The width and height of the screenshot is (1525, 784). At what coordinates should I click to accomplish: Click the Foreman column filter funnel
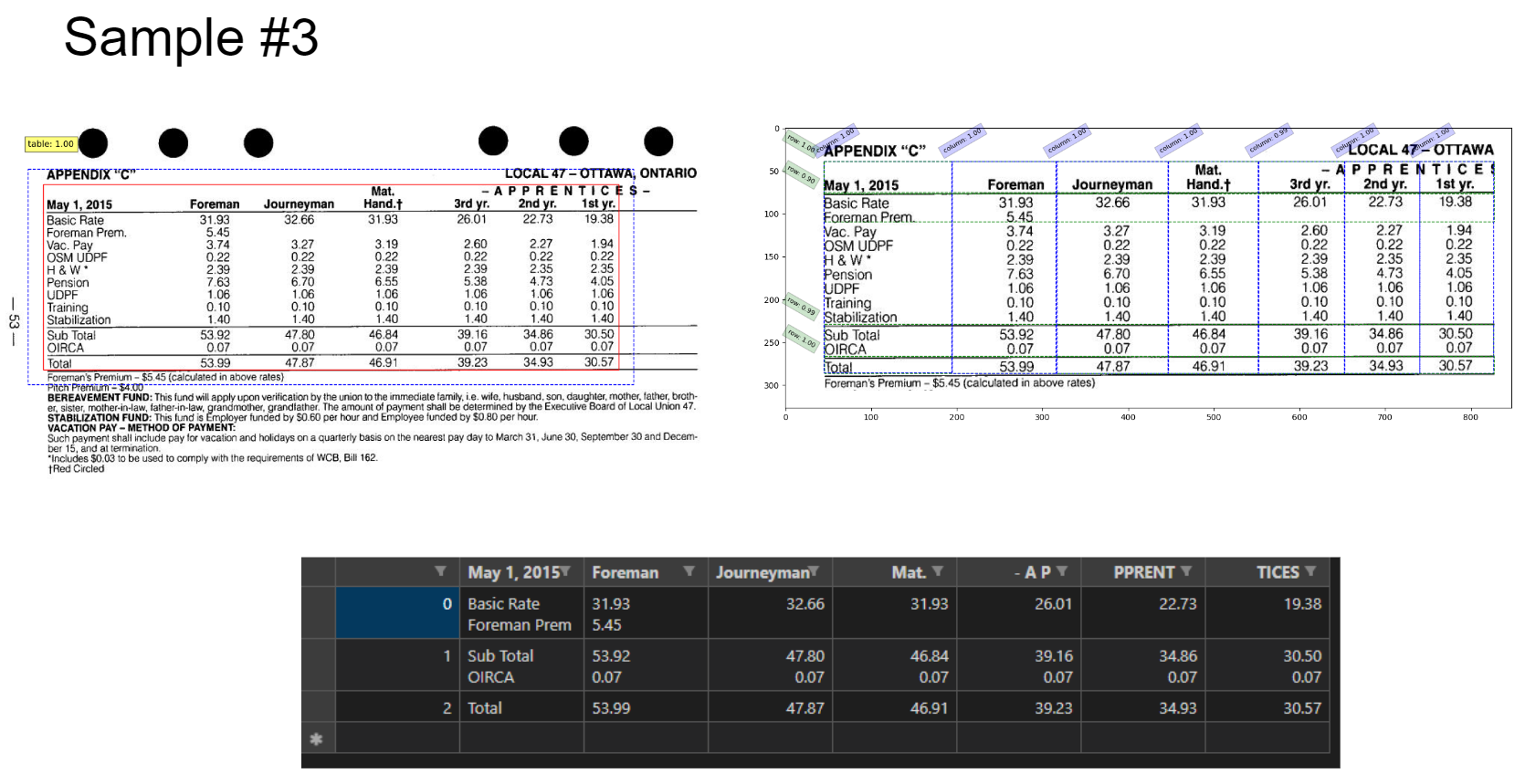(689, 571)
